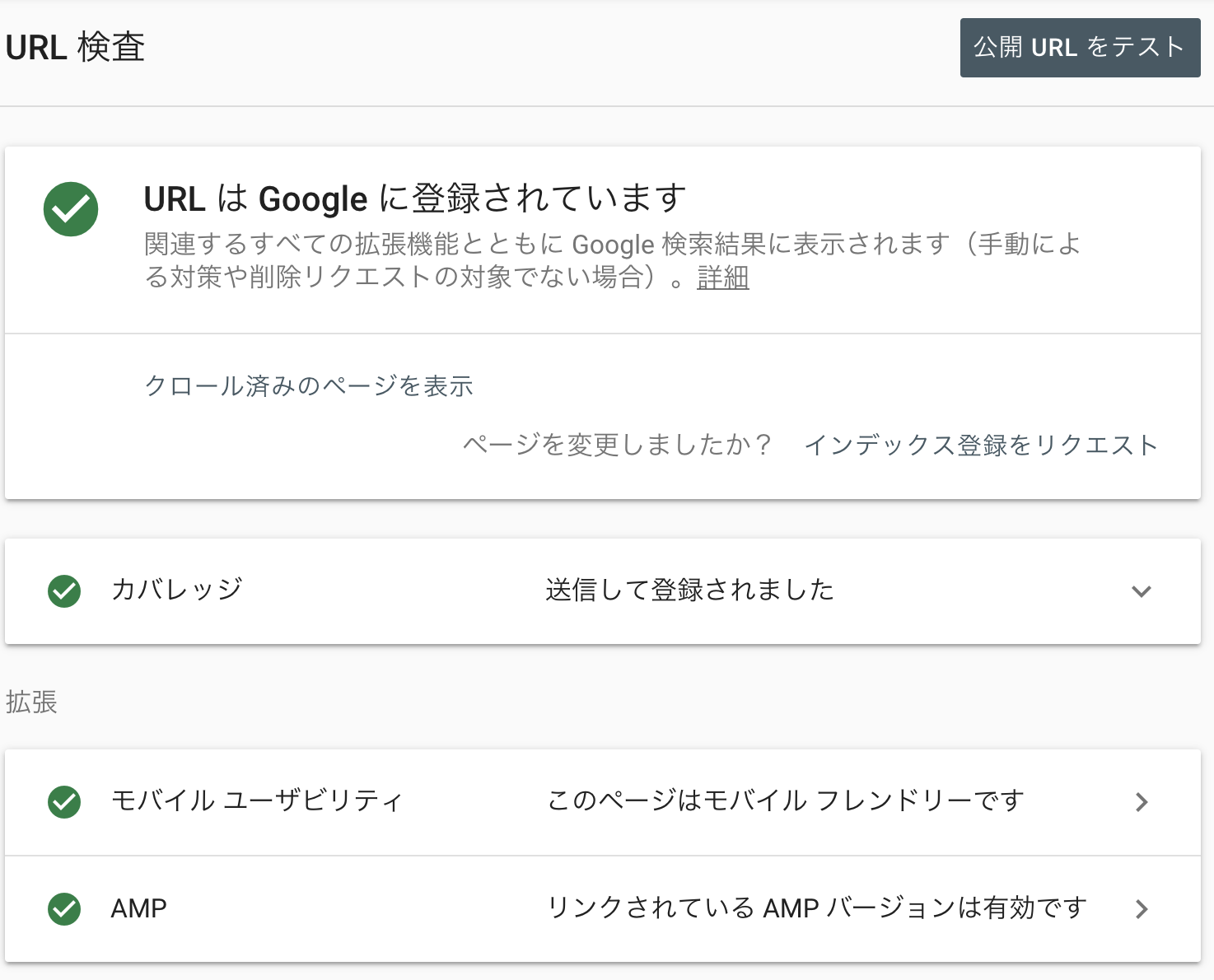Click the 公開 URL をテスト button

pyautogui.click(x=1081, y=48)
